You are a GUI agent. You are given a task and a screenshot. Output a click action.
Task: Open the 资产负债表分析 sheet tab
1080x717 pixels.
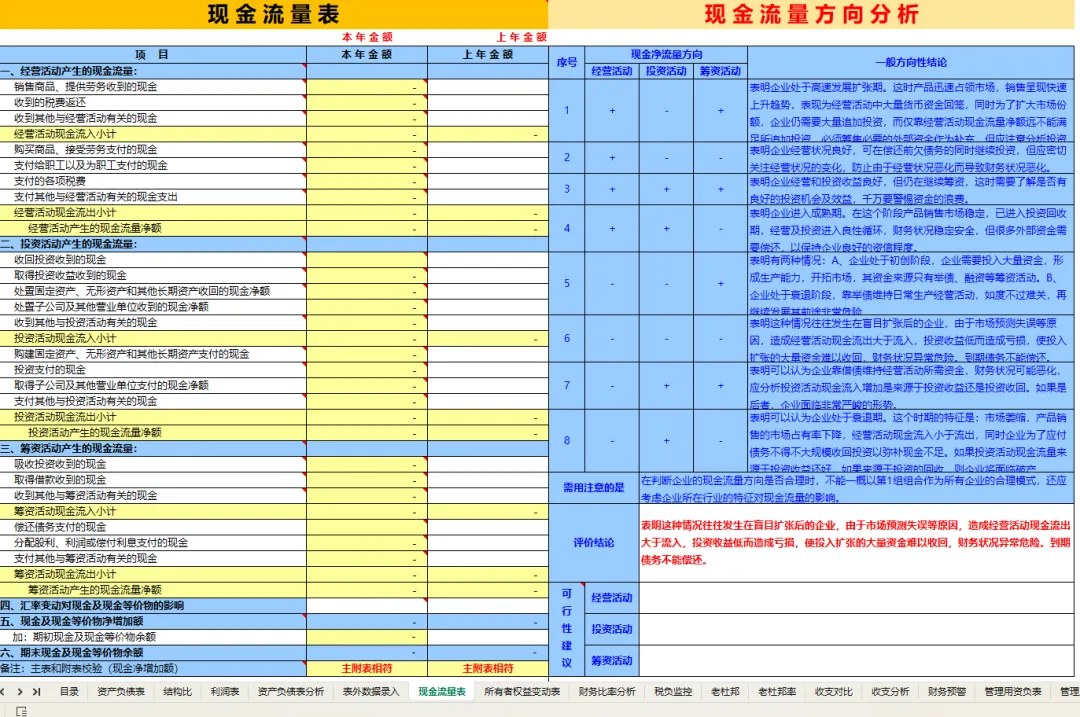point(291,692)
